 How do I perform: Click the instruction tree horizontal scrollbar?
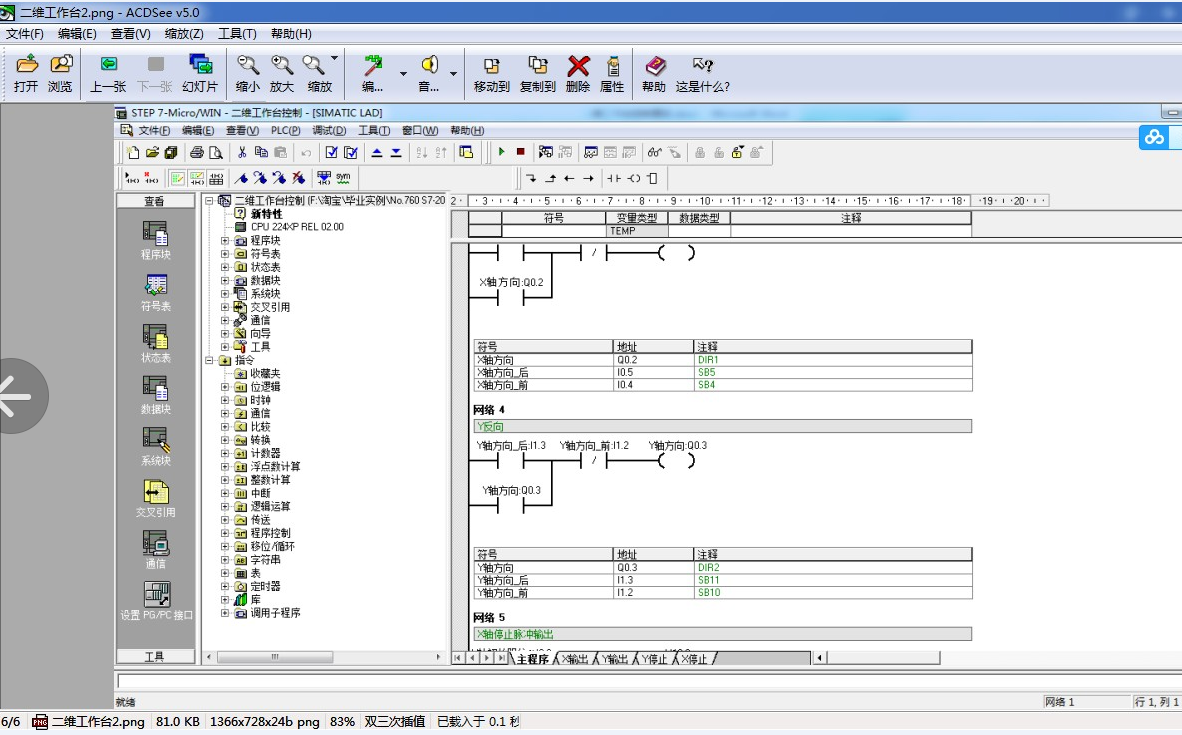click(324, 657)
